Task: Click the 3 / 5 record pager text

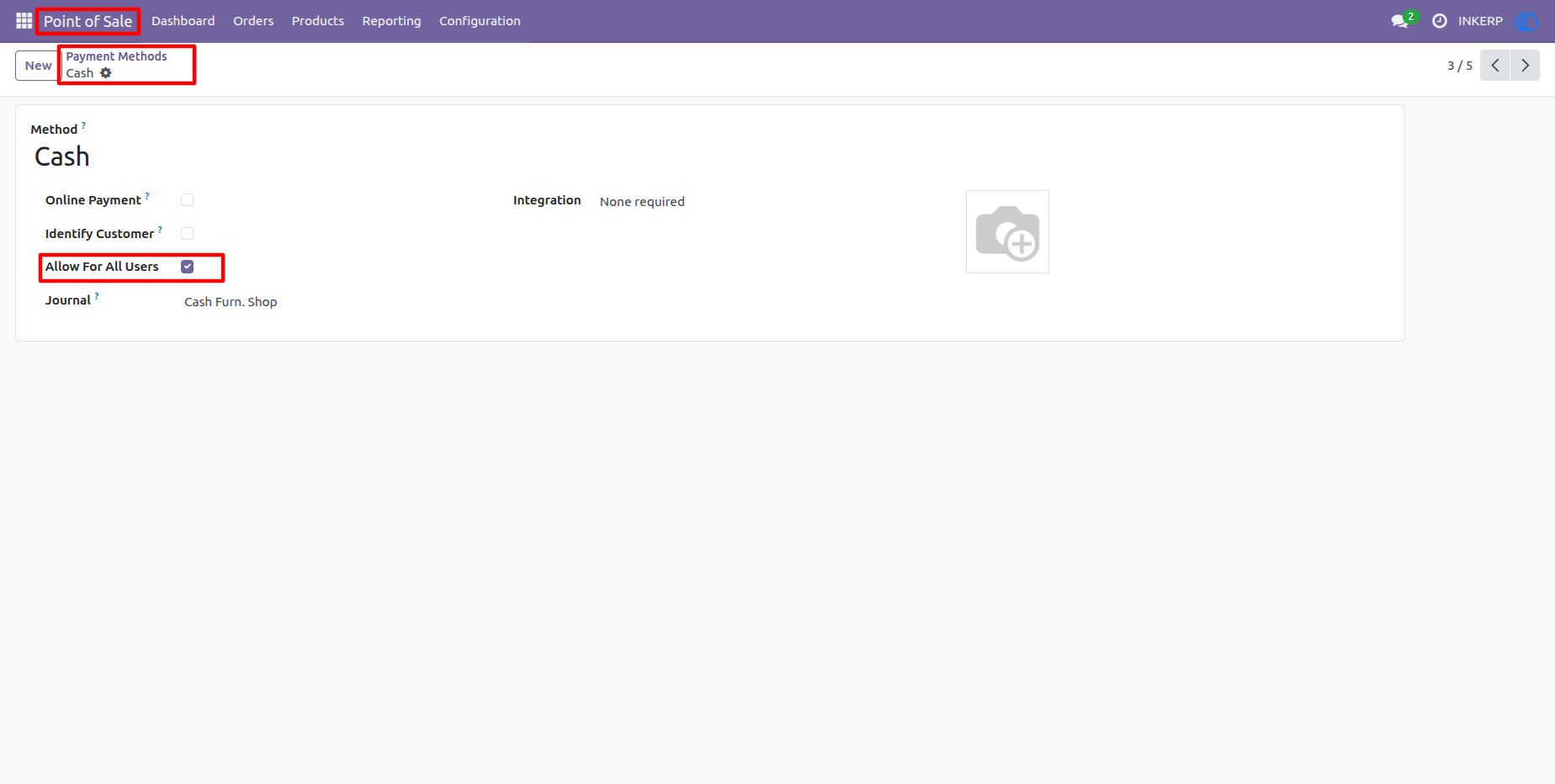Action: pos(1460,66)
